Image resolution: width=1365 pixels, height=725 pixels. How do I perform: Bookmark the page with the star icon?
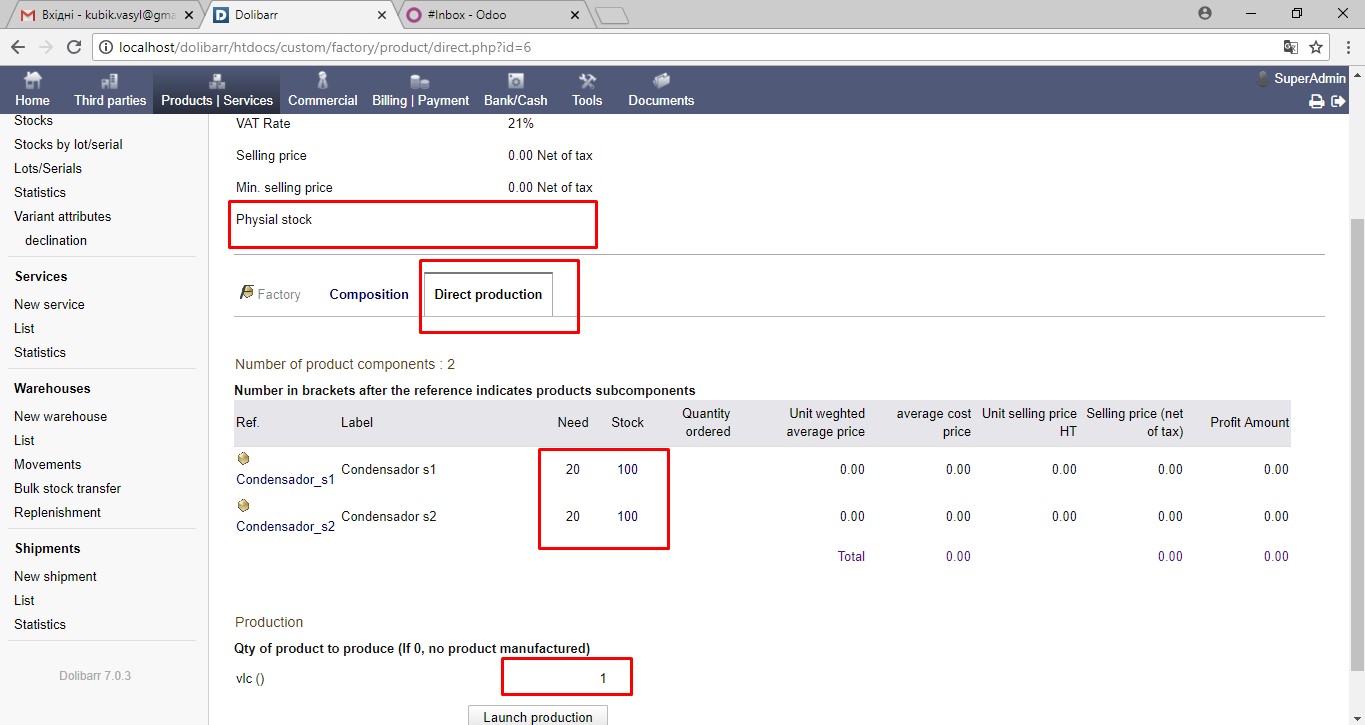pyautogui.click(x=1316, y=46)
